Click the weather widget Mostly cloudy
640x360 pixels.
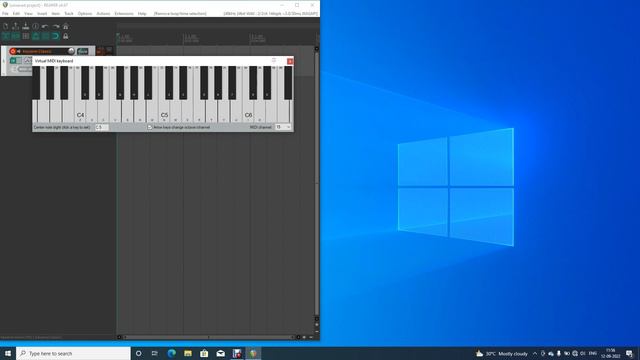click(x=502, y=353)
